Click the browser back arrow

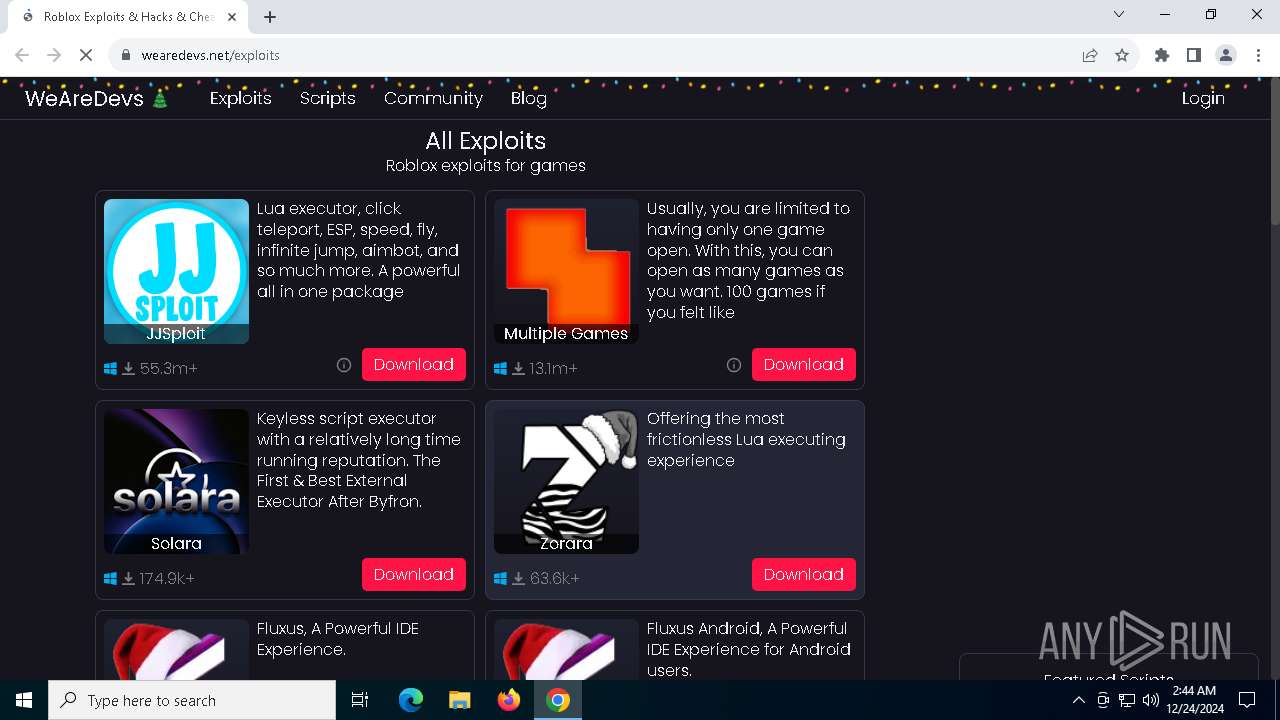(x=22, y=55)
